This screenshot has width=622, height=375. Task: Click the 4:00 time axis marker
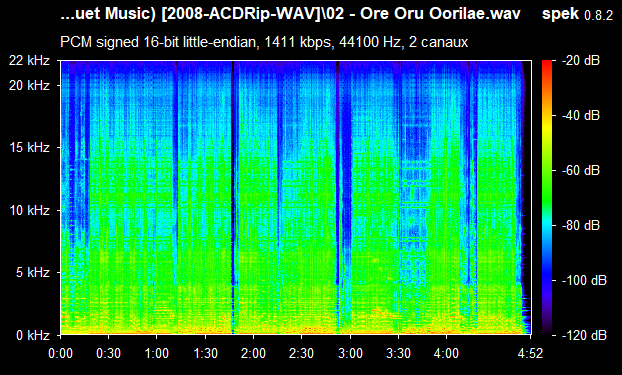447,353
